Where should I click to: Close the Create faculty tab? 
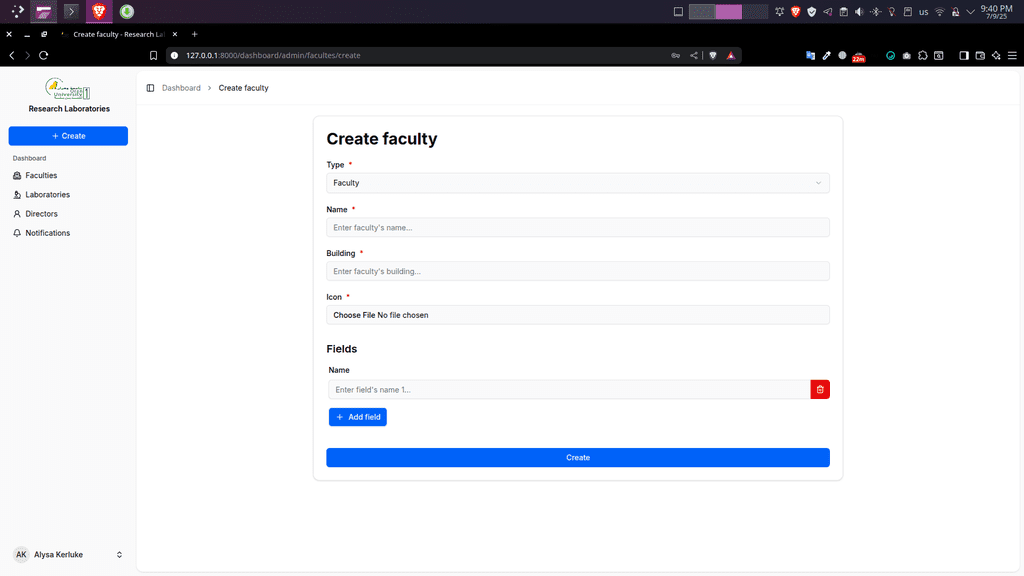175,34
